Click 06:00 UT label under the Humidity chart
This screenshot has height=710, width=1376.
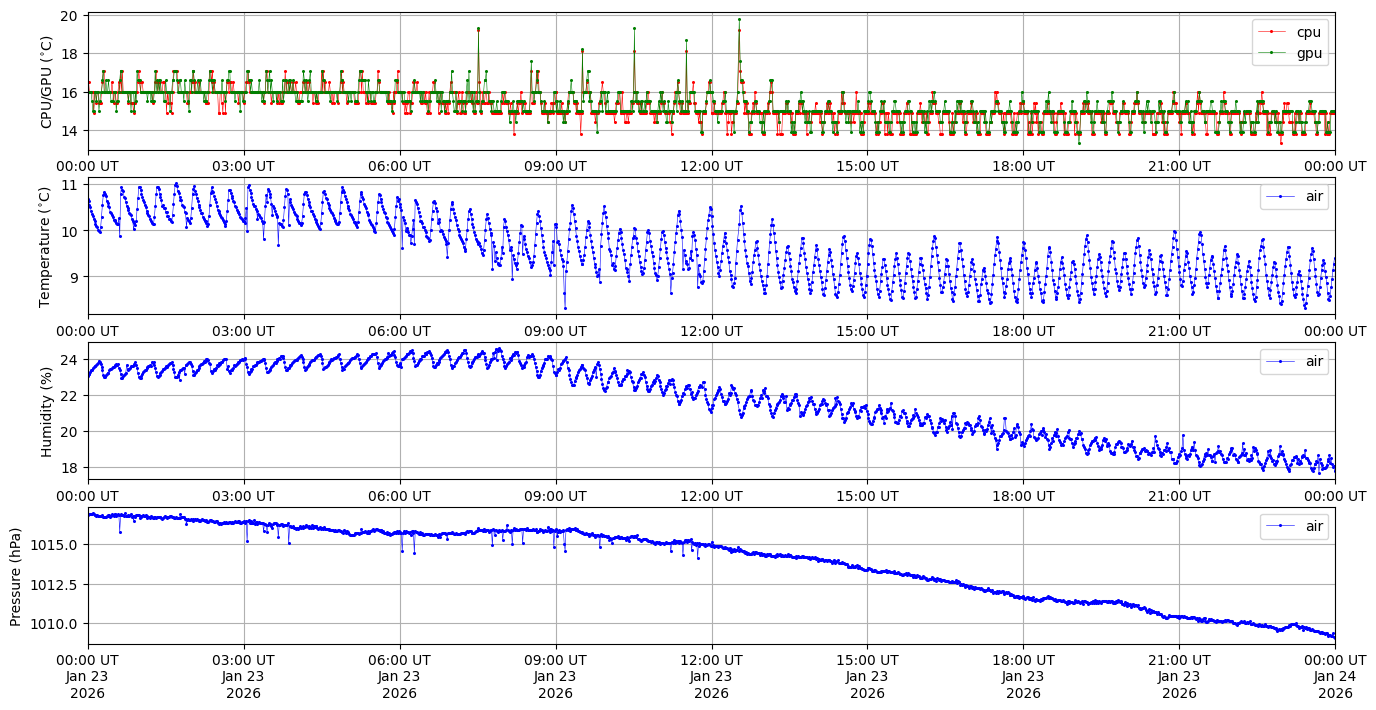400,496
